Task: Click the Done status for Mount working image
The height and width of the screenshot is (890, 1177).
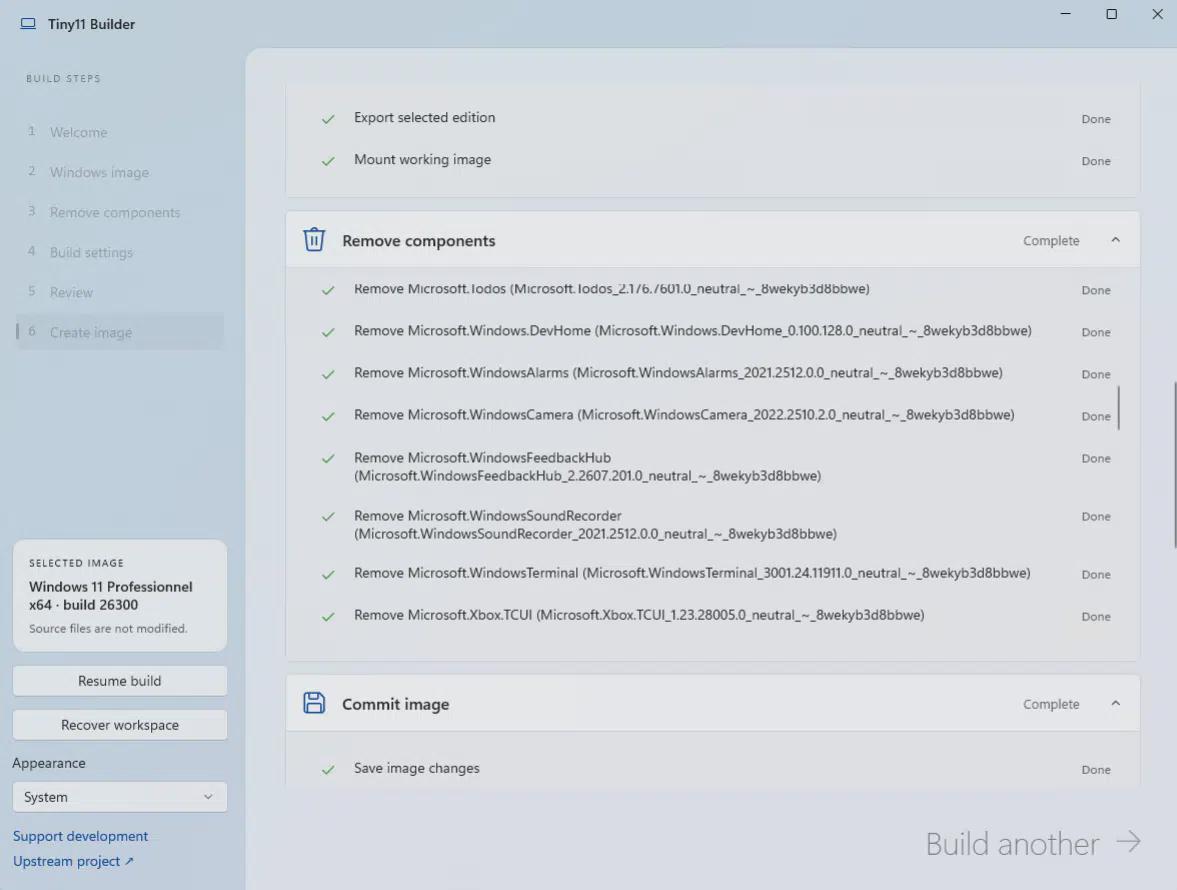Action: [1096, 161]
